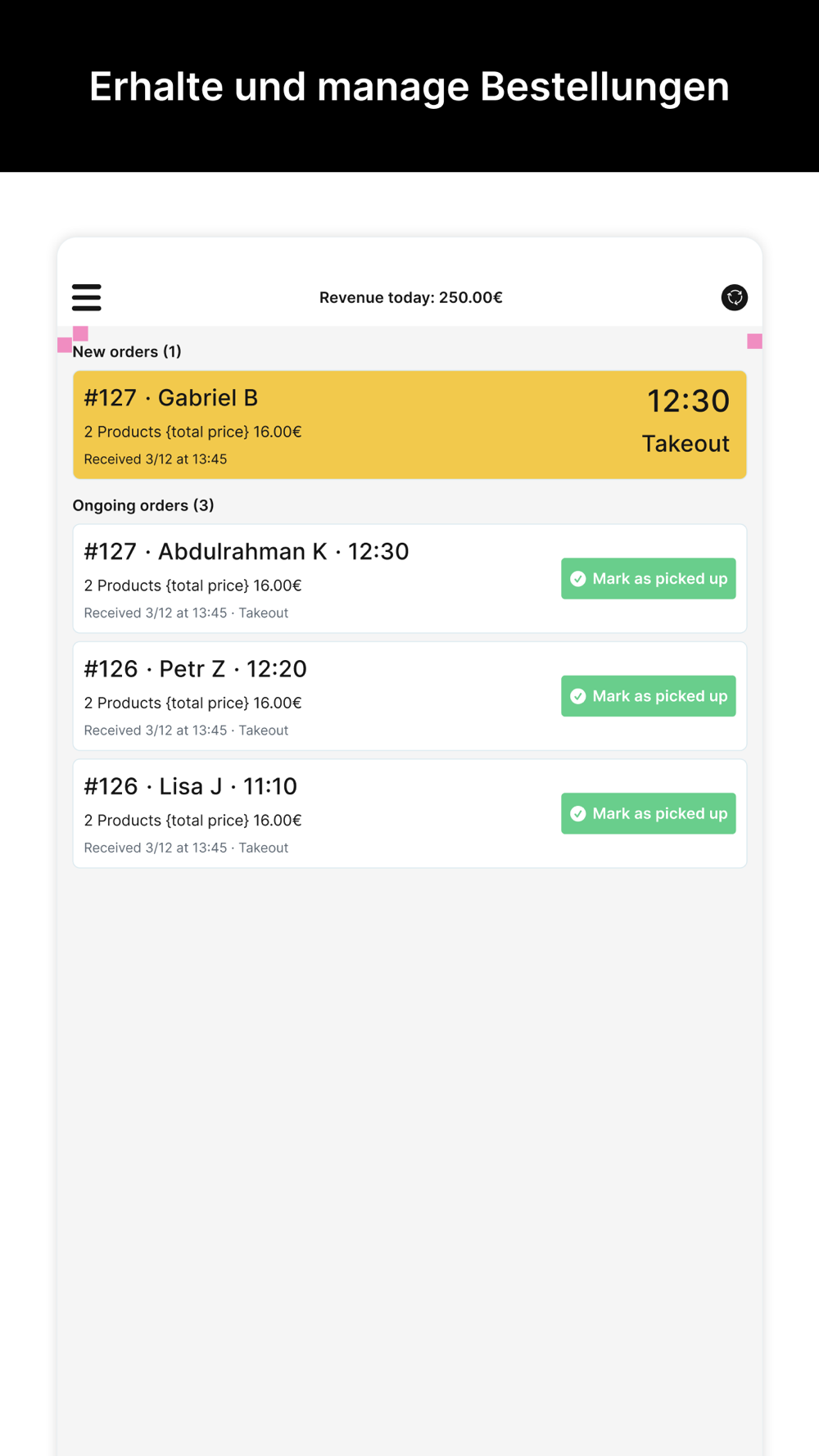Image resolution: width=819 pixels, height=1456 pixels.
Task: Click the Takeout label on yellow order card
Action: click(685, 444)
